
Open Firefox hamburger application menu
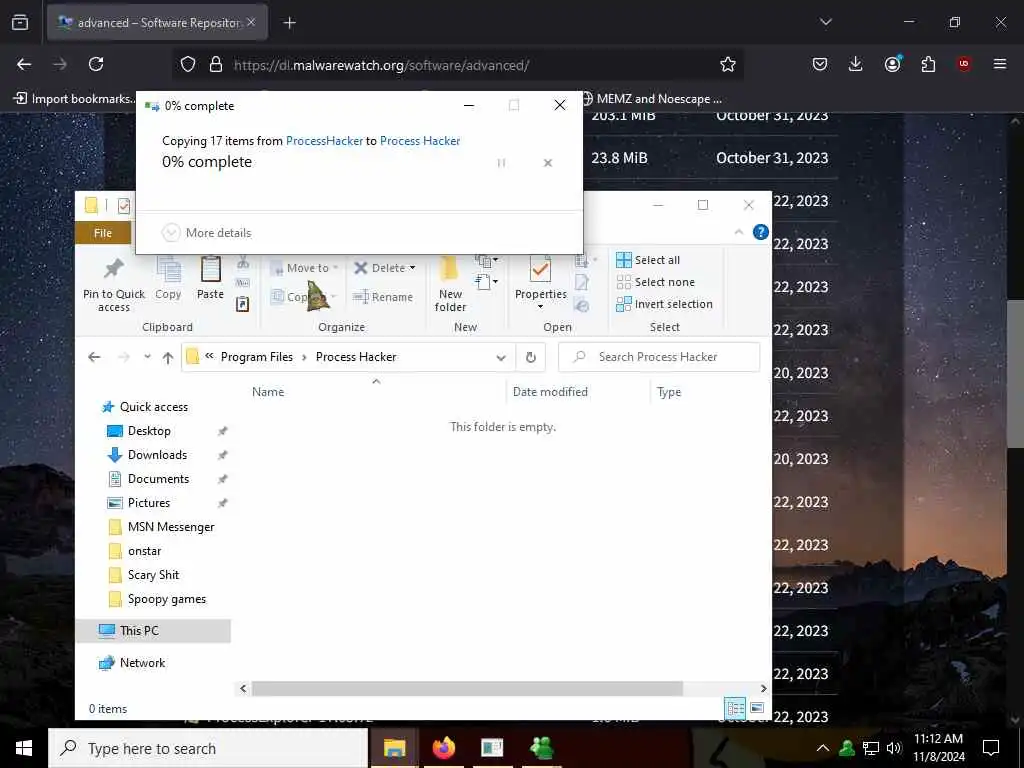coord(1000,64)
